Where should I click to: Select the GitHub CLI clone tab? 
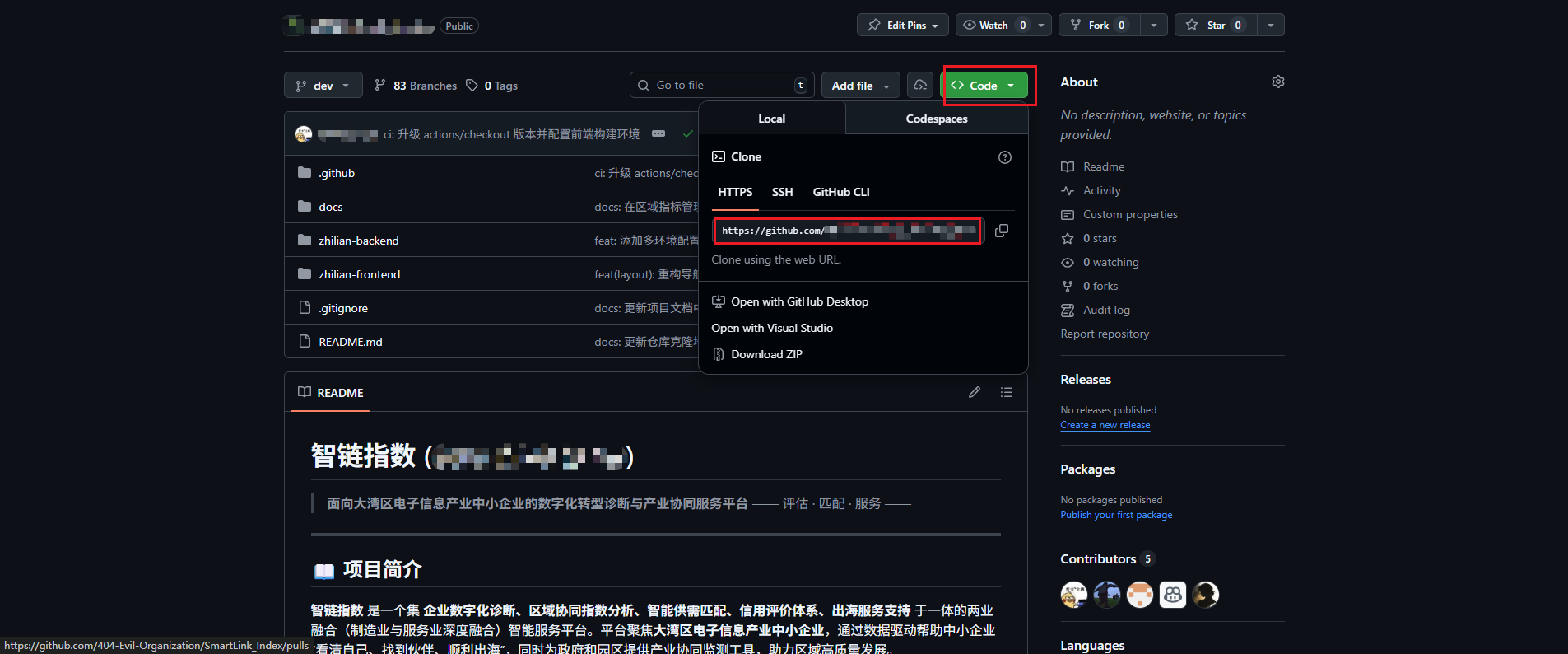840,192
